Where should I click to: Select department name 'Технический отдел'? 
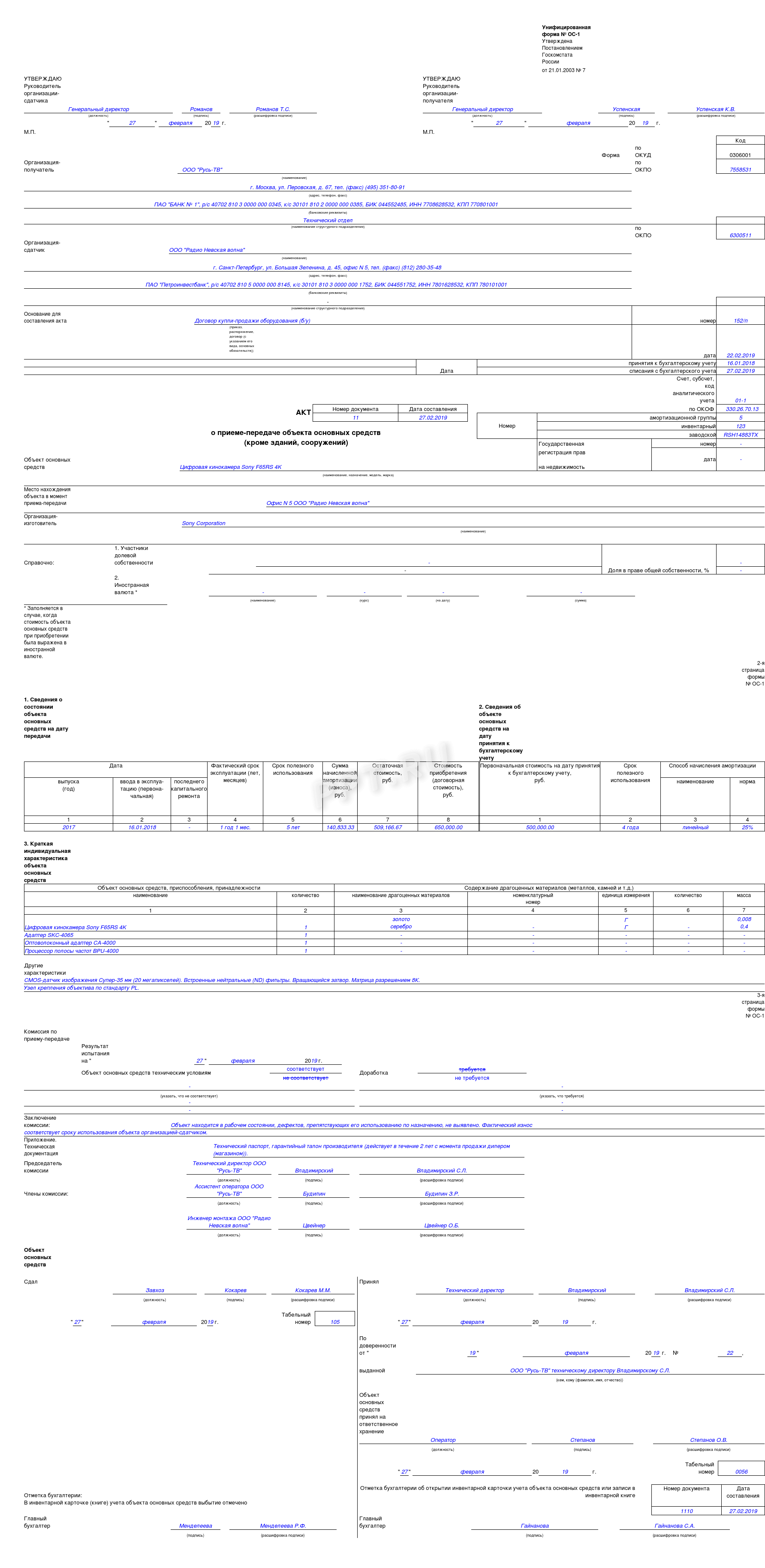[328, 221]
